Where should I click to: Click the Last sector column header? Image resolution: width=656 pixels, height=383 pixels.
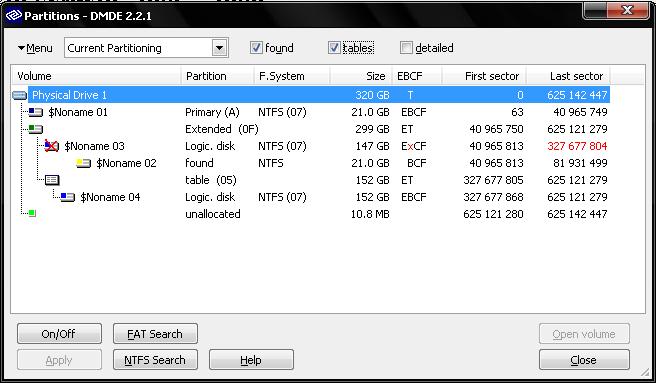coord(569,76)
